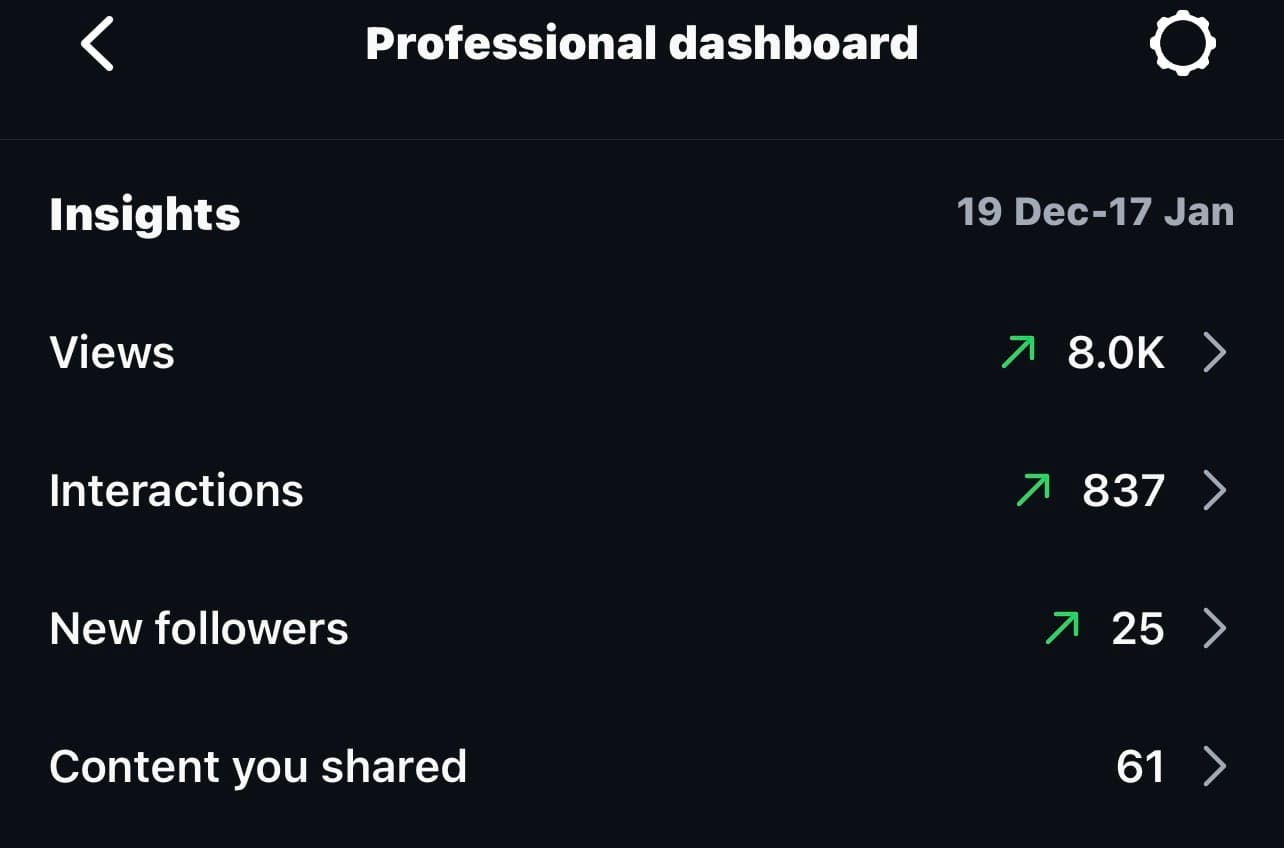Click the green trend arrow beside Interactions
This screenshot has width=1284, height=848.
[x=1033, y=490]
